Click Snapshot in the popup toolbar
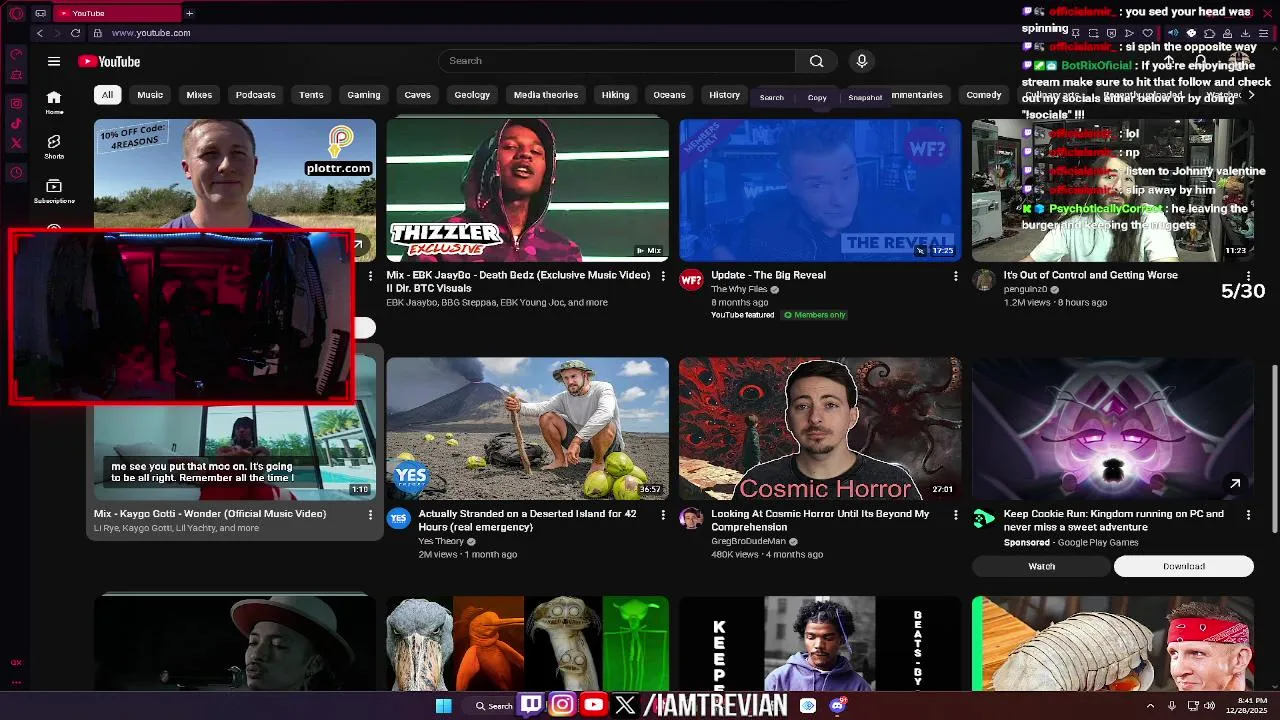The width and height of the screenshot is (1280, 720). [x=865, y=98]
